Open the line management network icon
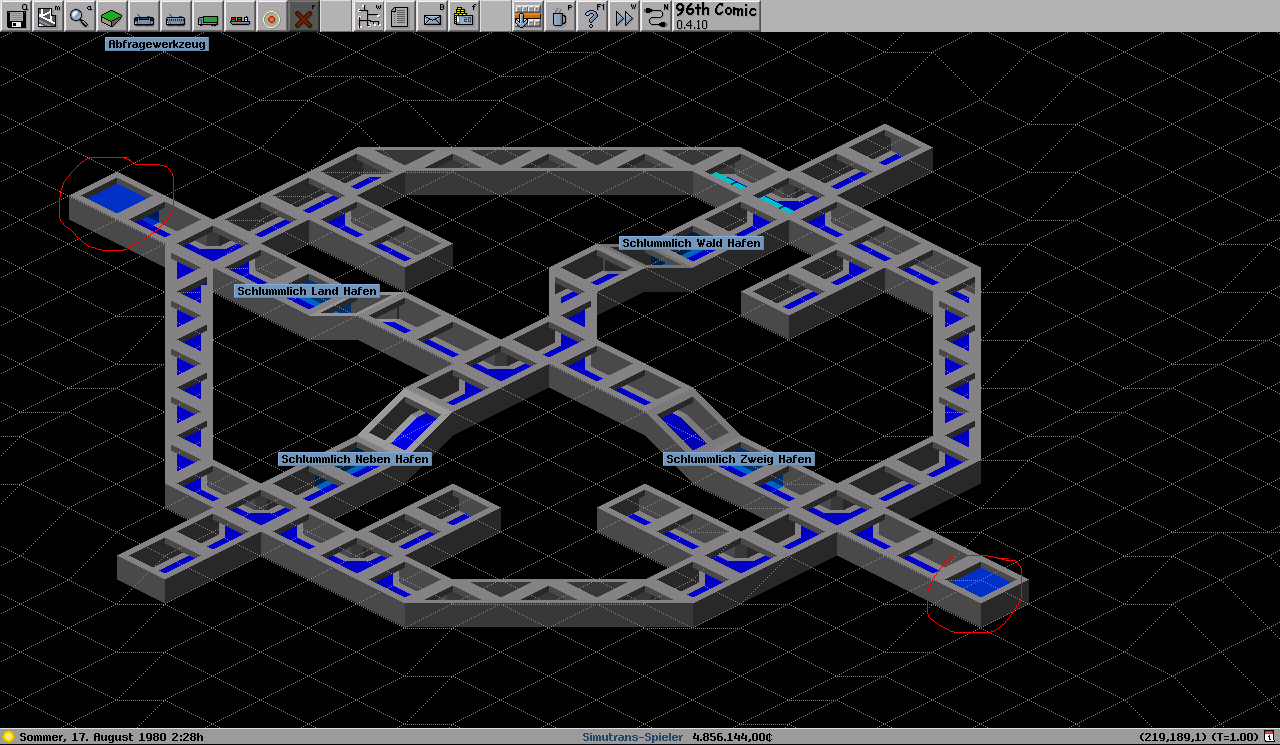This screenshot has height=745, width=1280. coord(368,16)
